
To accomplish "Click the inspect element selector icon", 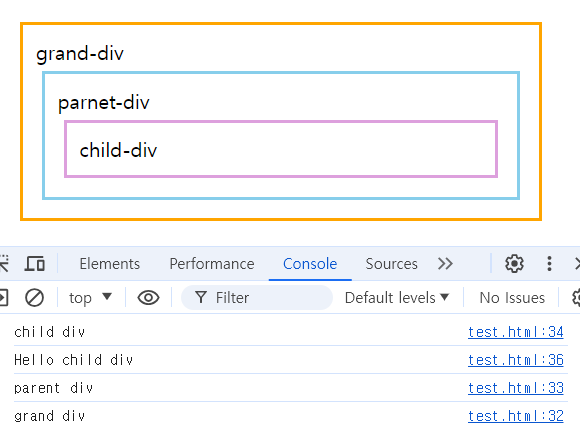I will [4, 264].
